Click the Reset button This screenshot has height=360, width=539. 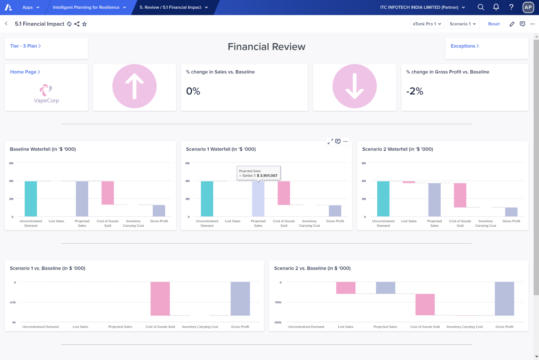click(494, 24)
